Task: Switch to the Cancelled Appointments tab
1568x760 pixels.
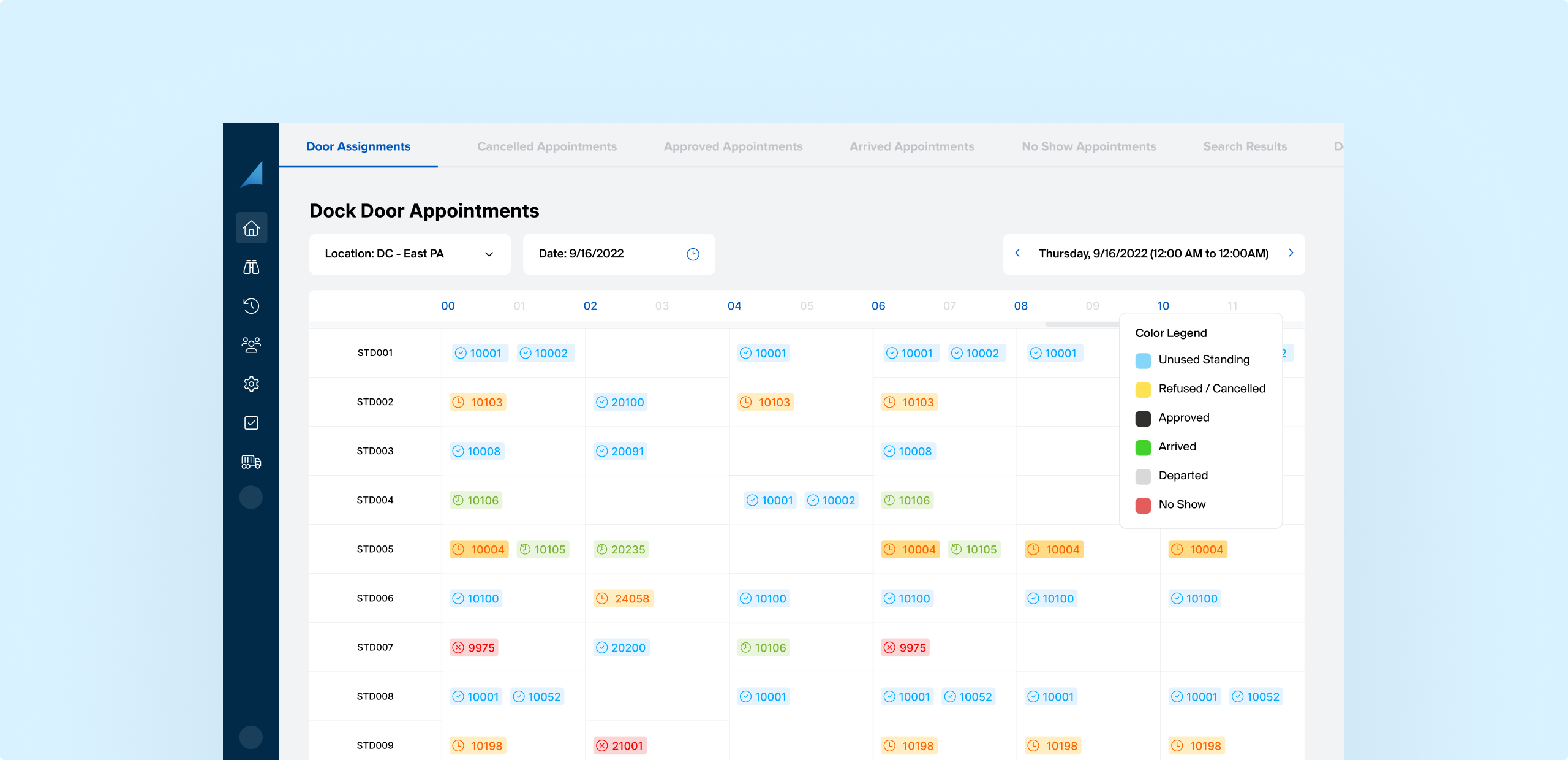Action: click(x=547, y=146)
